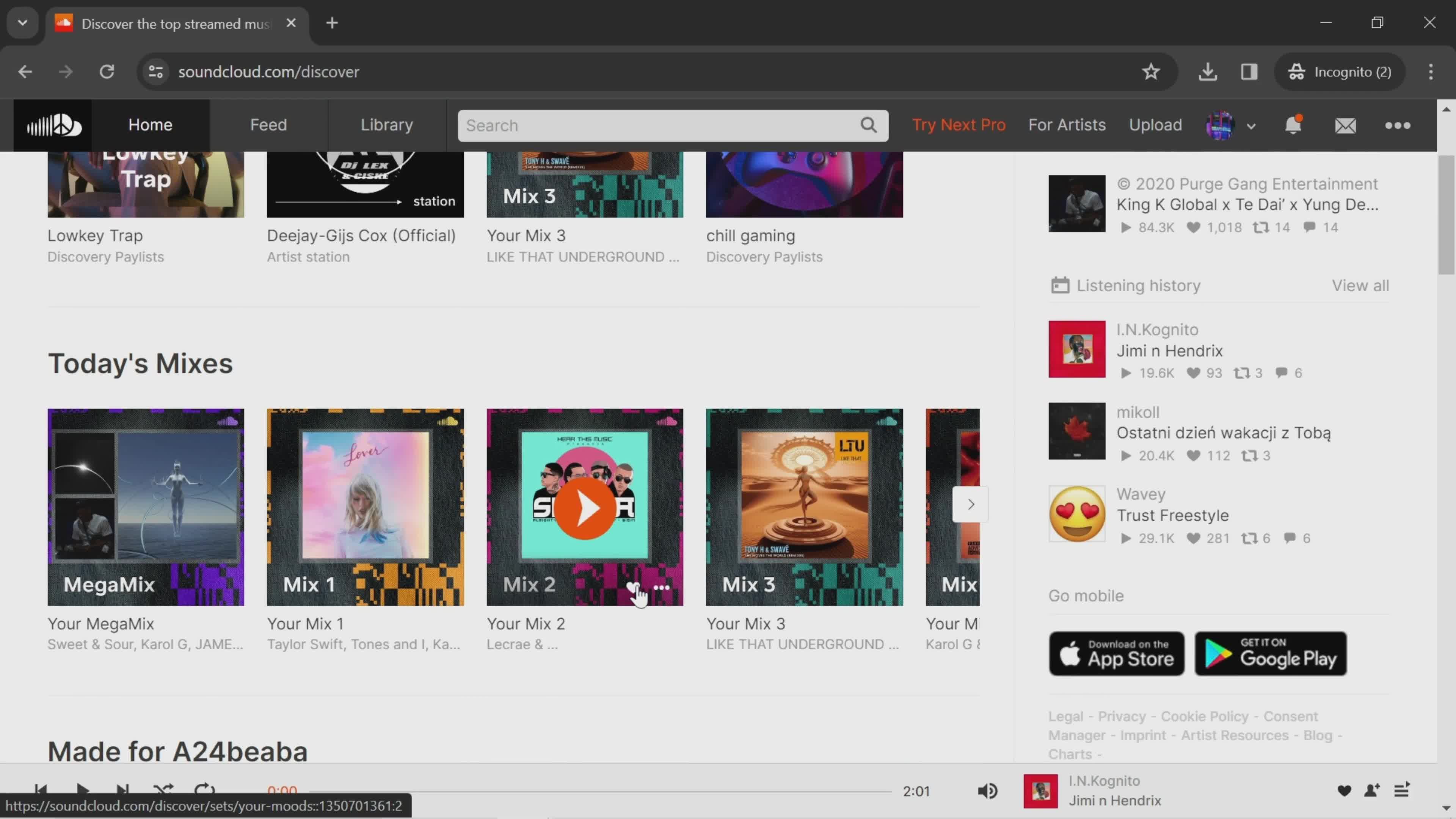Click the upload icon in the top bar
This screenshot has width=1456, height=819.
pos(1155,124)
